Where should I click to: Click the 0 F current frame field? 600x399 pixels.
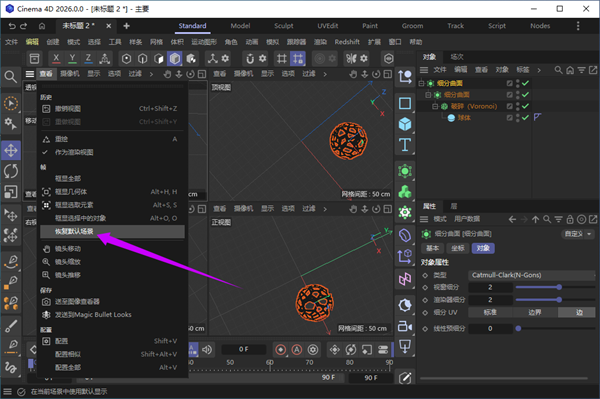244,349
